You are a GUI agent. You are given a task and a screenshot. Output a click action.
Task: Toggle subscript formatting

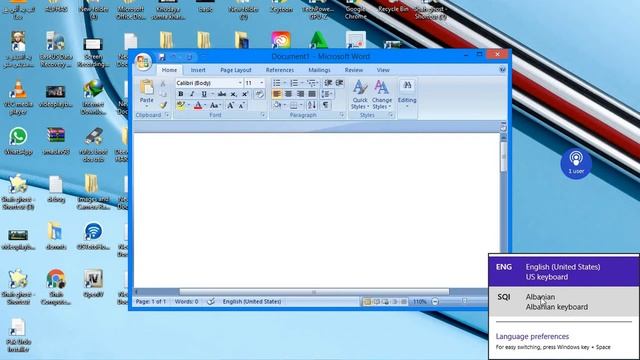pyautogui.click(x=233, y=94)
